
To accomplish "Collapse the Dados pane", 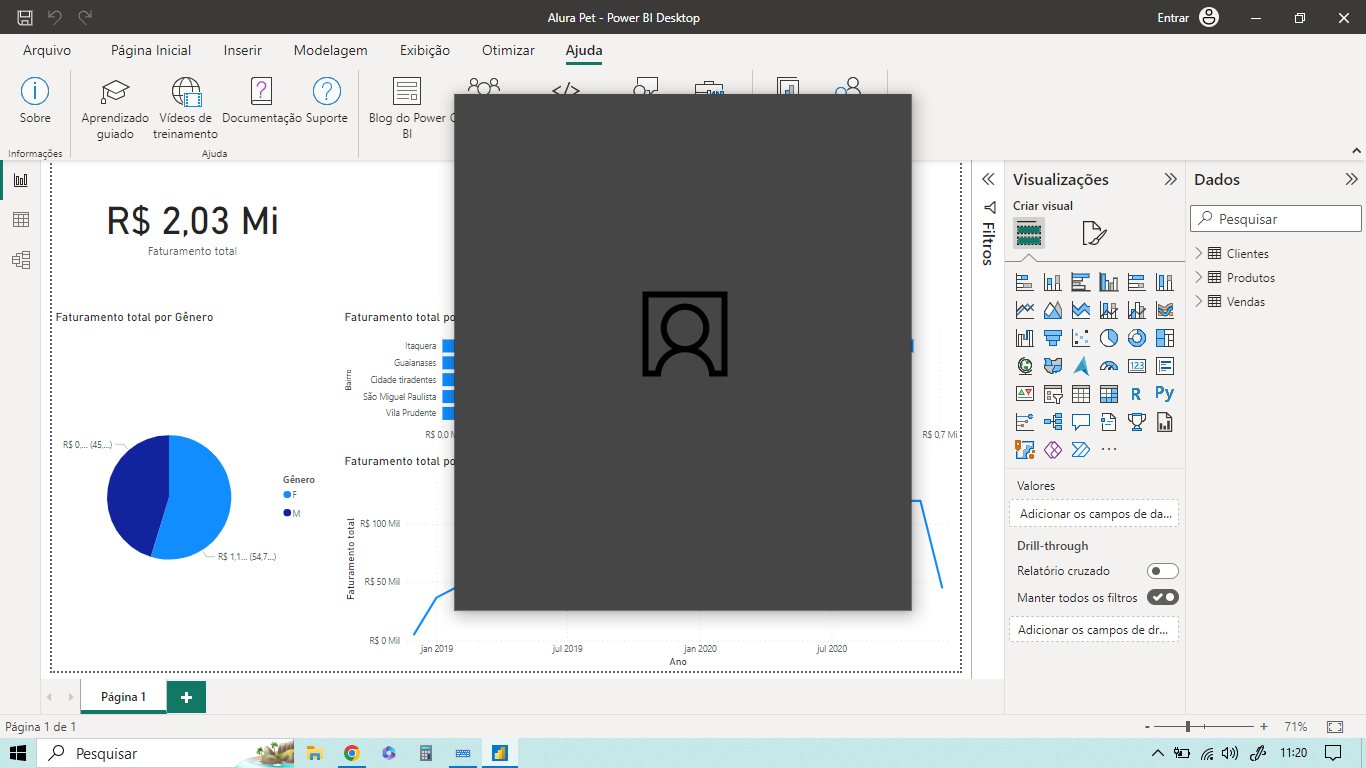I will pyautogui.click(x=1351, y=179).
